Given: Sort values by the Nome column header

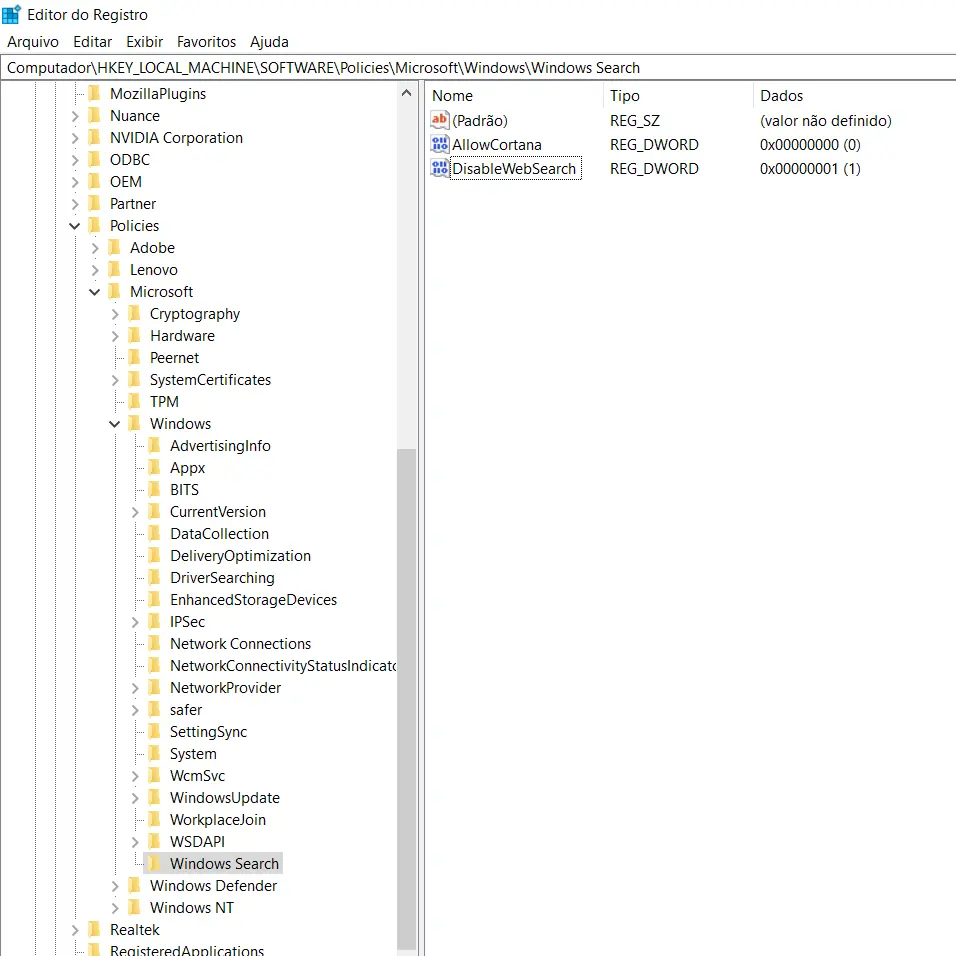Looking at the screenshot, I should [514, 95].
